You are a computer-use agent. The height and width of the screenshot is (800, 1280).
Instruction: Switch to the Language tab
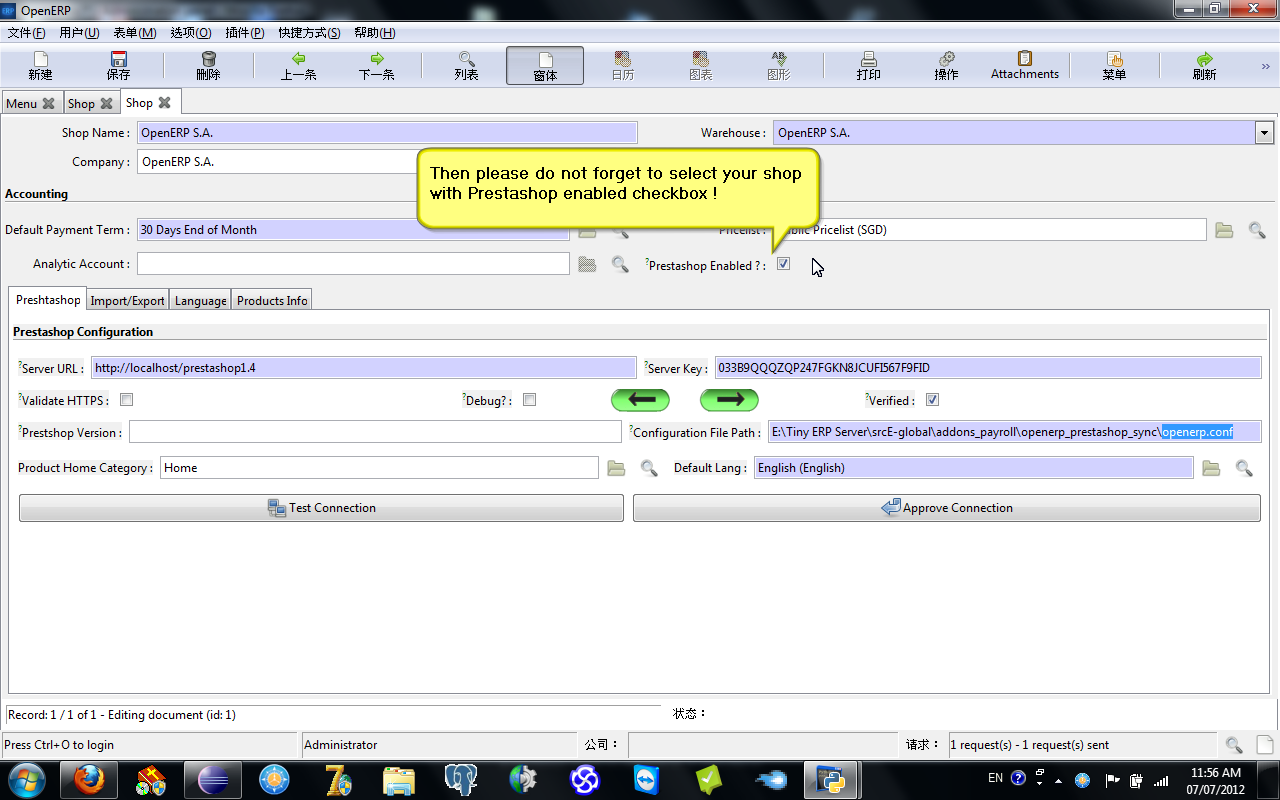pos(201,300)
